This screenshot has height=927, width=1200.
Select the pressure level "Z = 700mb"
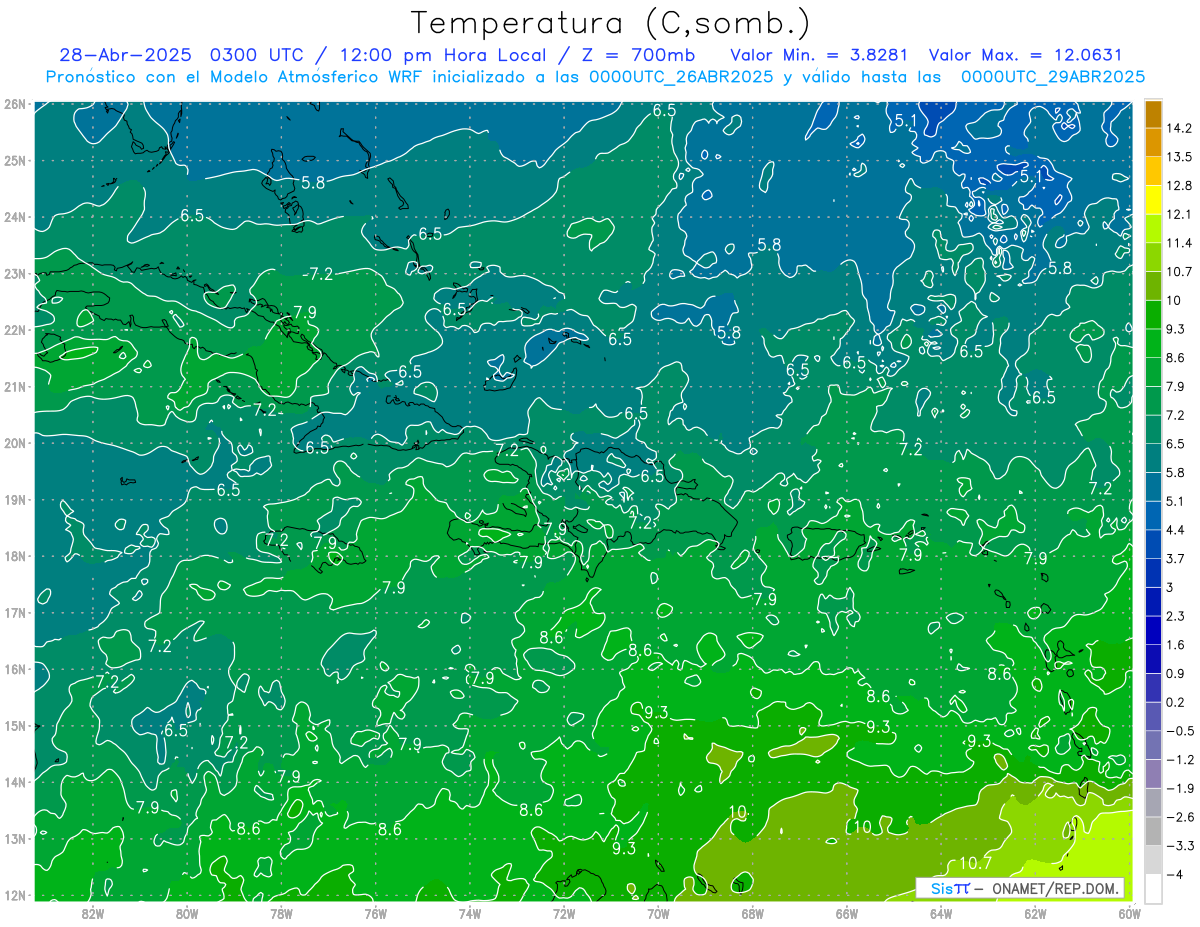(x=638, y=55)
